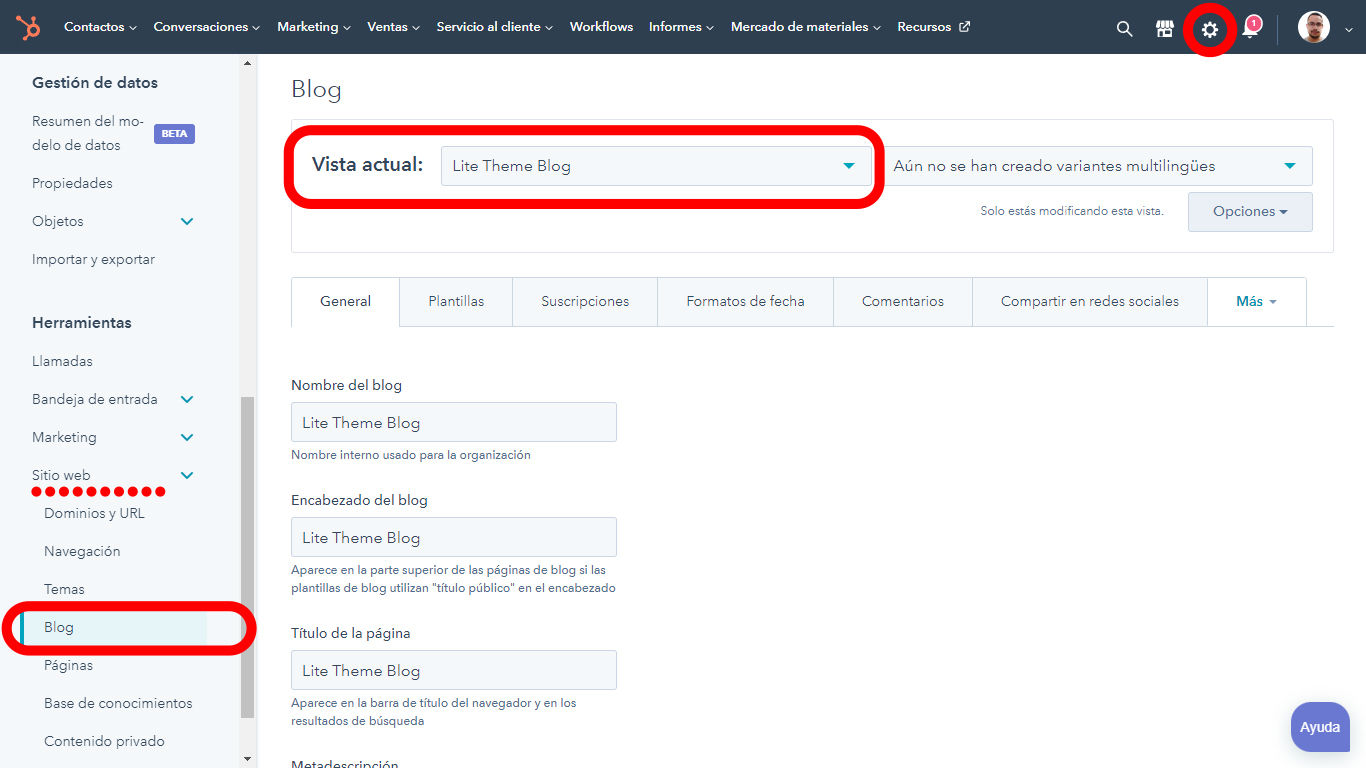Click the Opciones dropdown button
The height and width of the screenshot is (768, 1366).
tap(1250, 212)
